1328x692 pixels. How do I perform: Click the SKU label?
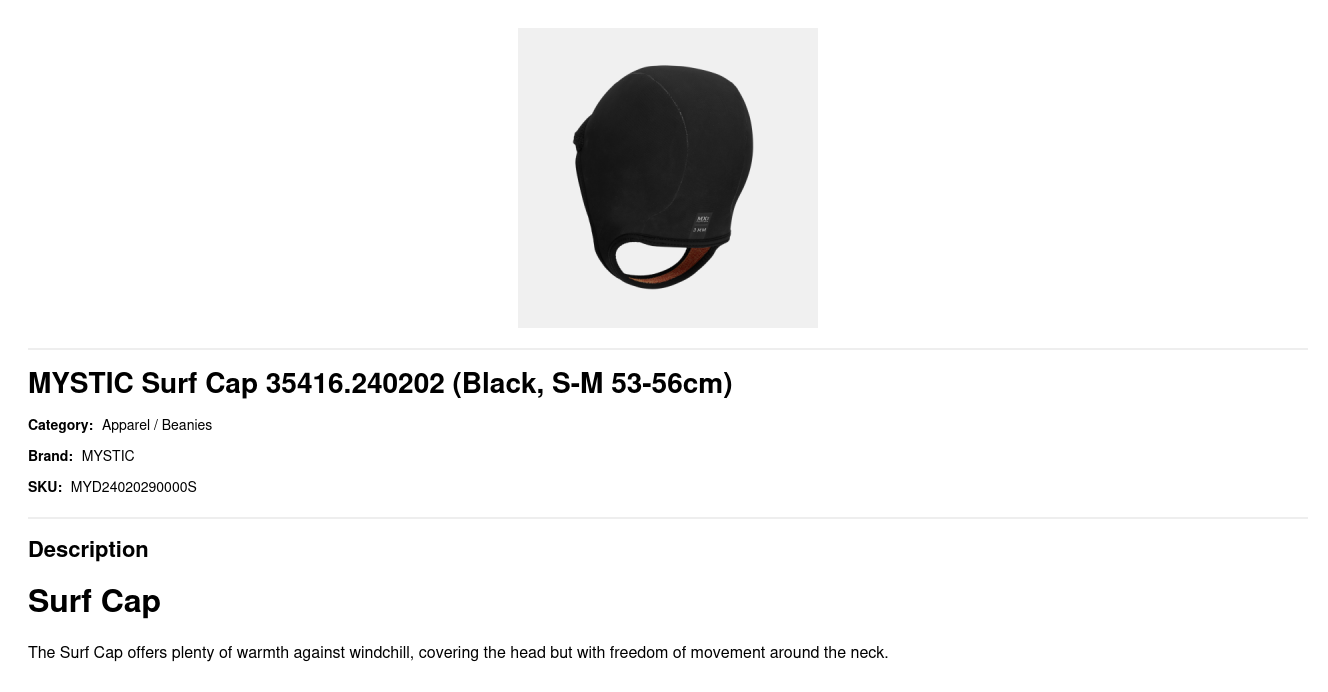[45, 487]
